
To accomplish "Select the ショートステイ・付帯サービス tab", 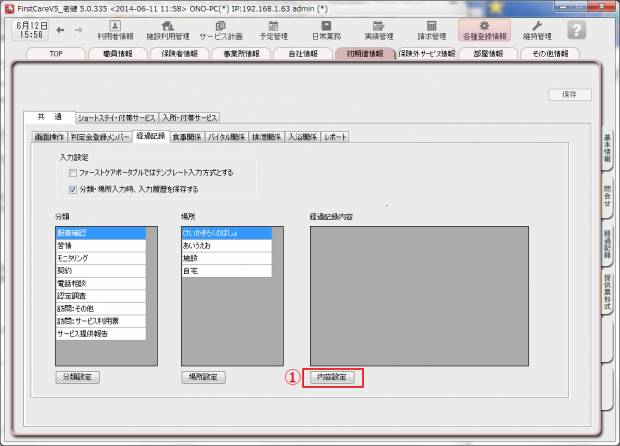I will pos(118,117).
